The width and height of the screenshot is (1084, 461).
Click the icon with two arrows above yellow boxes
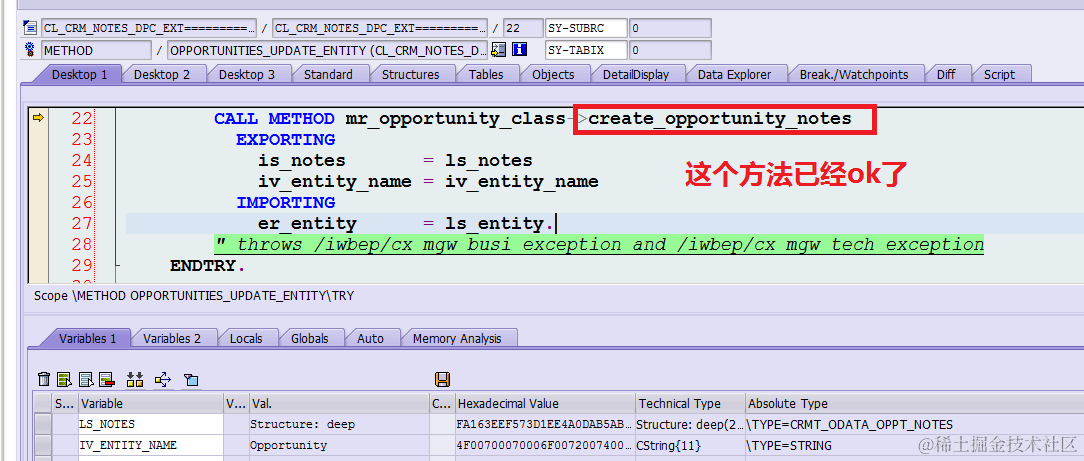(135, 379)
